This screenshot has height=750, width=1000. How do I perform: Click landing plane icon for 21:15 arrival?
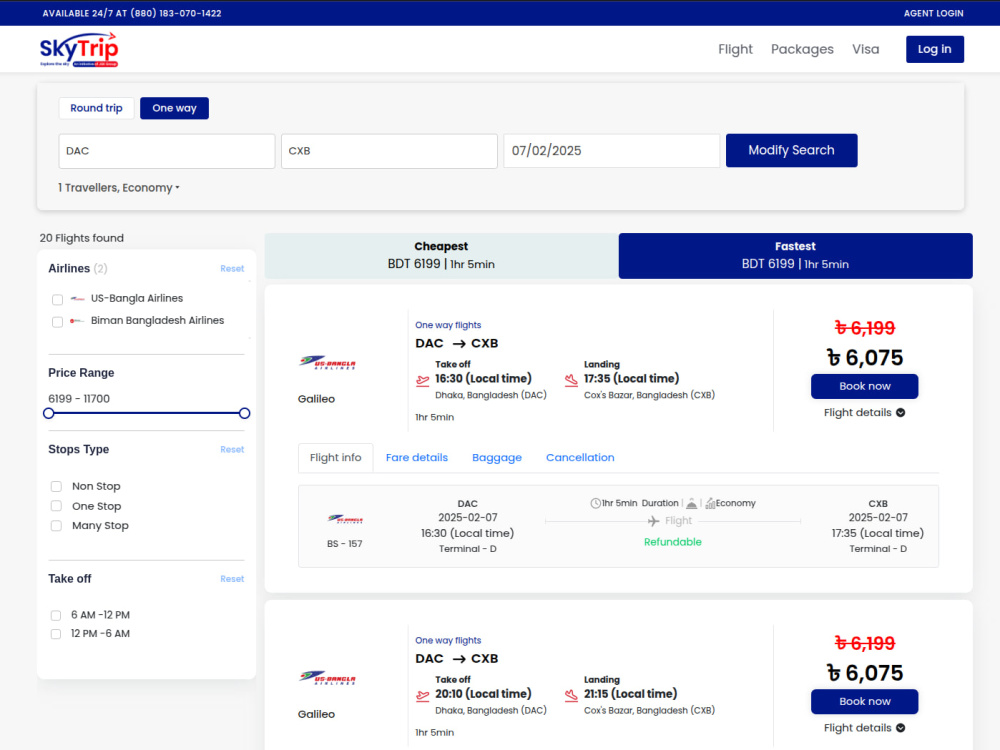point(571,696)
